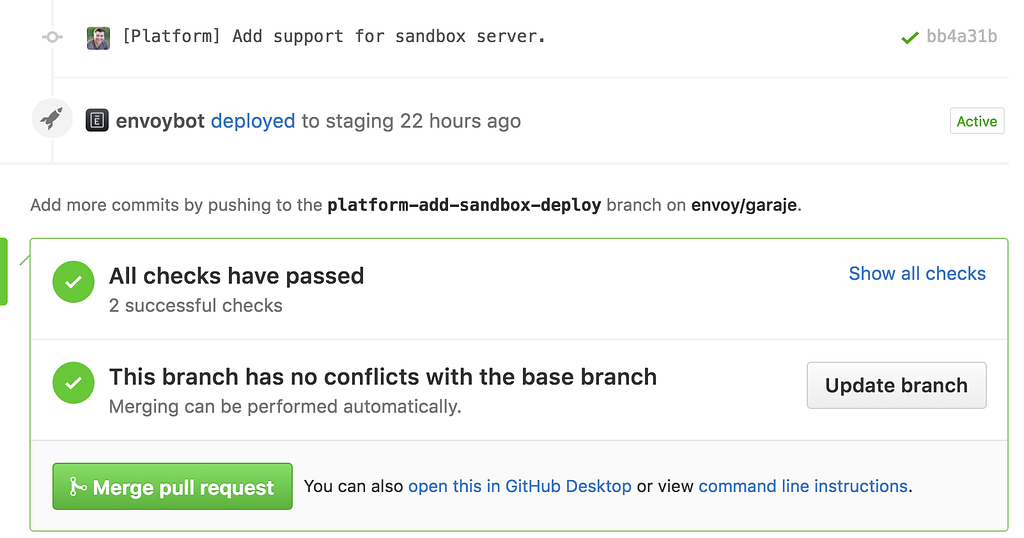The width and height of the screenshot is (1024, 538).
Task: Click the green merge-status tab on left edge
Action: click(x=4, y=270)
